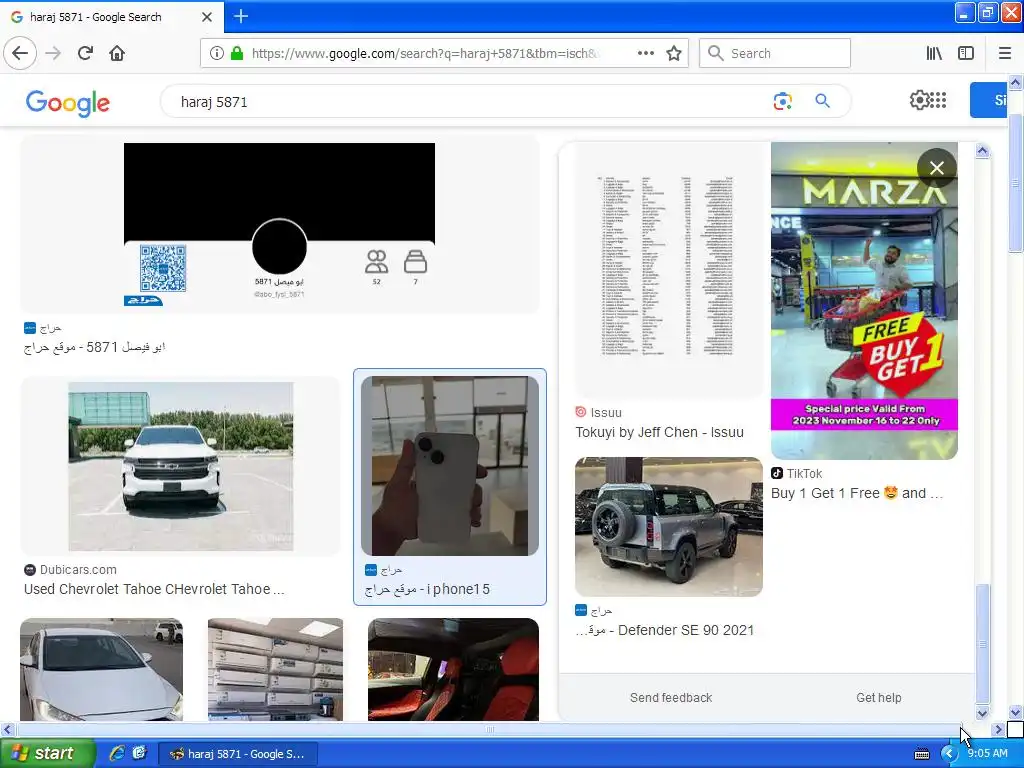This screenshot has height=768, width=1024.
Task: Open the browser home page icon
Action: tap(117, 53)
